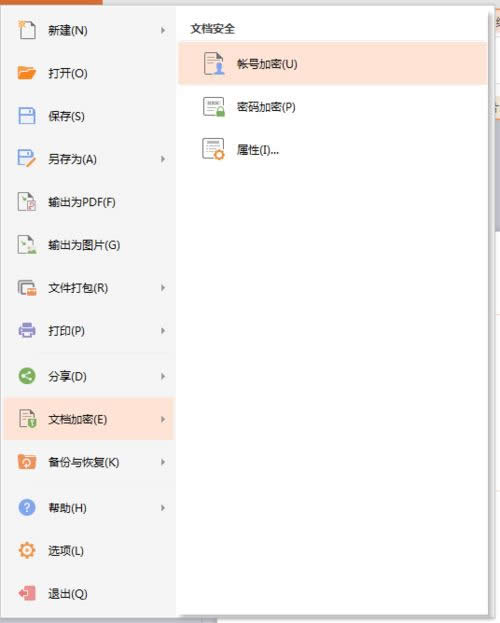The width and height of the screenshot is (500, 623).
Task: Click the 新建 new document icon
Action: (27, 30)
